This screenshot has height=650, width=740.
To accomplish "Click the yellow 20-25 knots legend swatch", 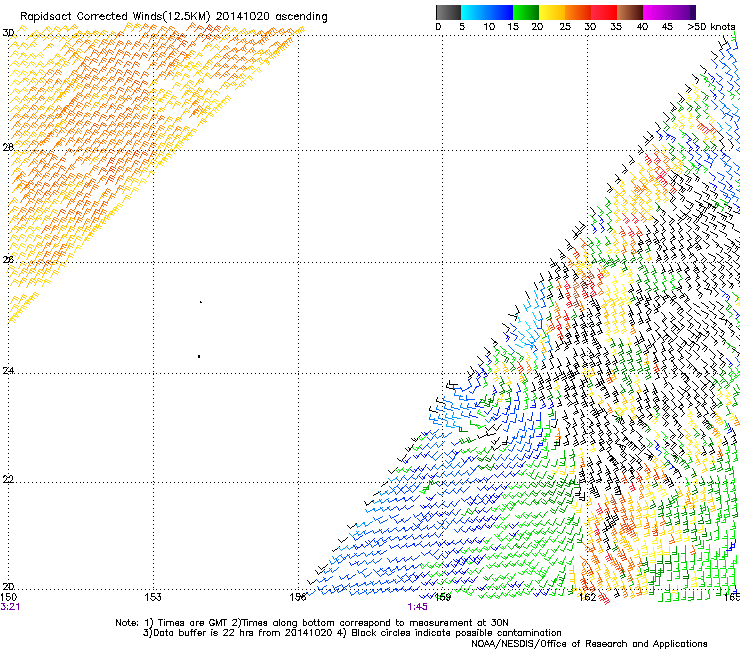I will point(552,12).
